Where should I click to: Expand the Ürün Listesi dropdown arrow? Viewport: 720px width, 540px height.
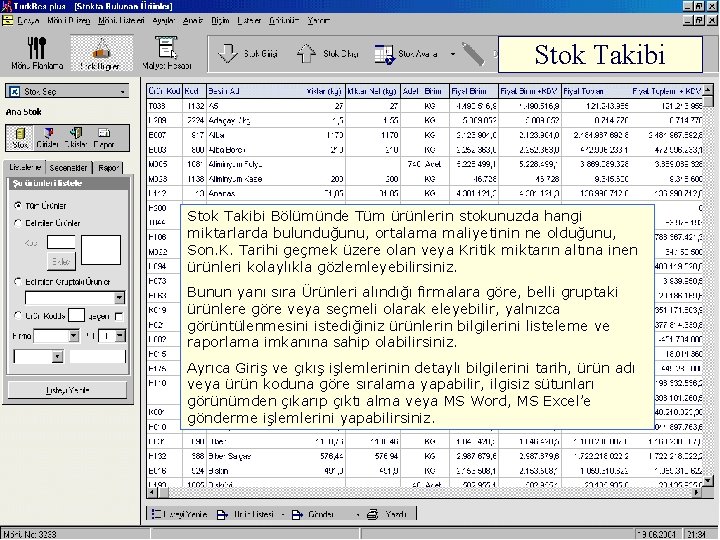(x=282, y=515)
